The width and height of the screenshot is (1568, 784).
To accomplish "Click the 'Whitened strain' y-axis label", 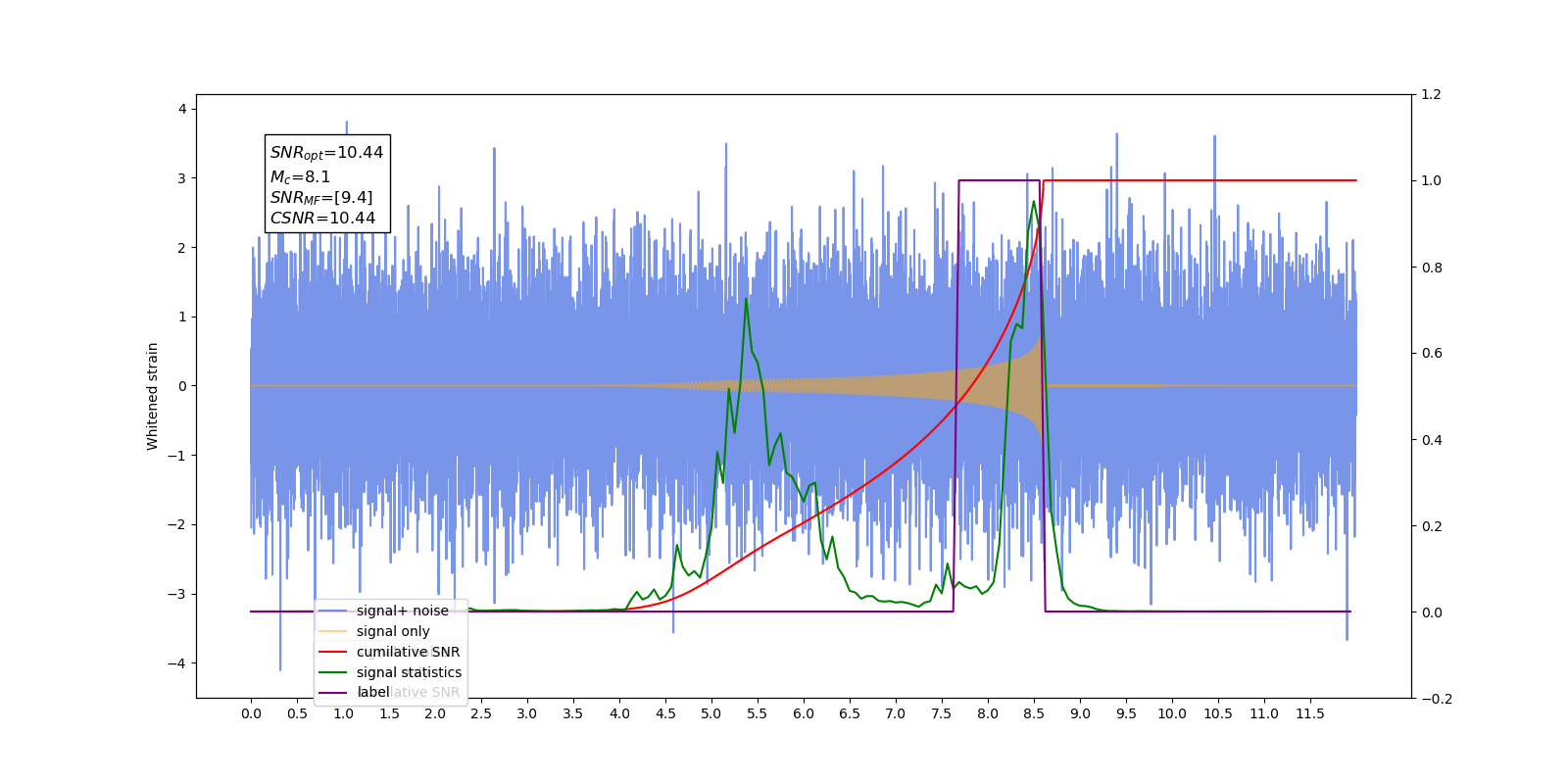I will (x=152, y=396).
